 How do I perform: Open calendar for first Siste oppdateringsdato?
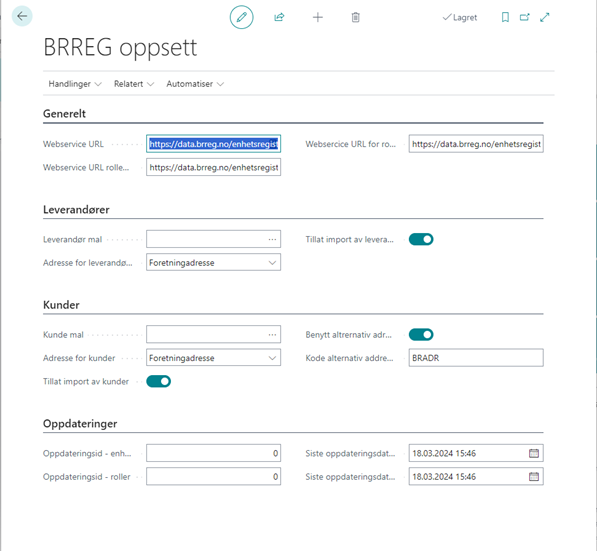534,453
